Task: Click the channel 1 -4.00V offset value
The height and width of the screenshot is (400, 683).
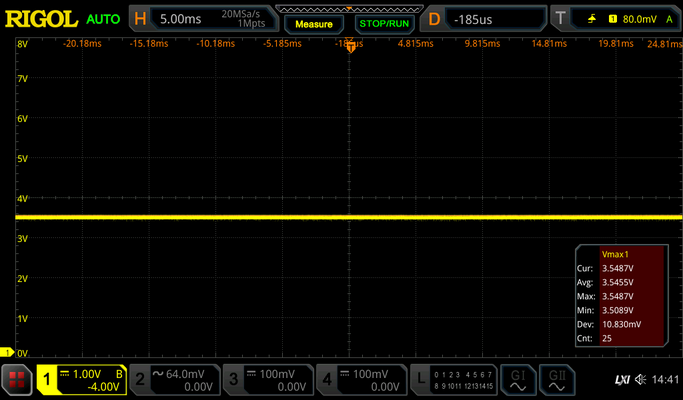Action: pyautogui.click(x=104, y=386)
